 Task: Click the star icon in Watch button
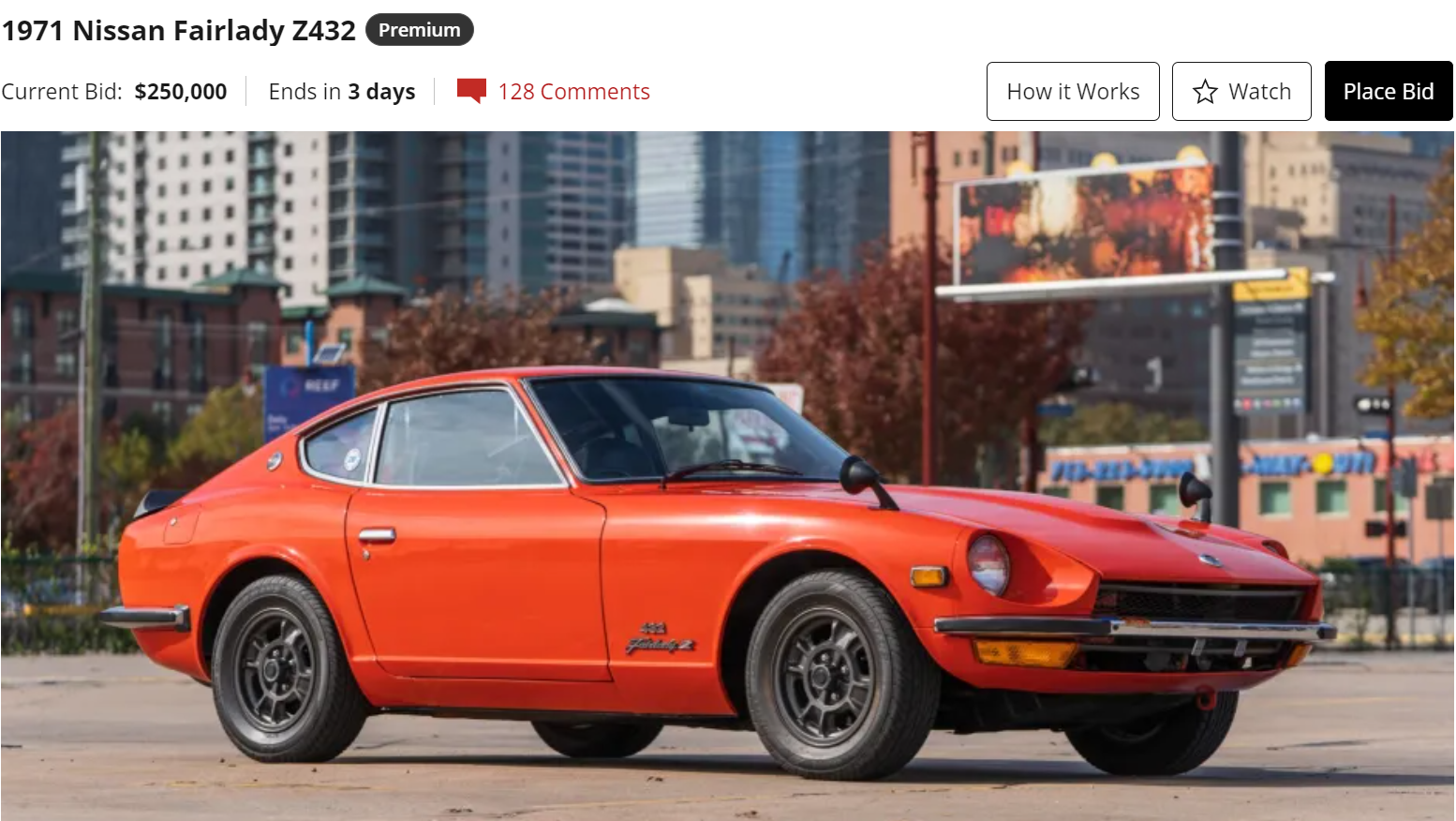[x=1205, y=92]
